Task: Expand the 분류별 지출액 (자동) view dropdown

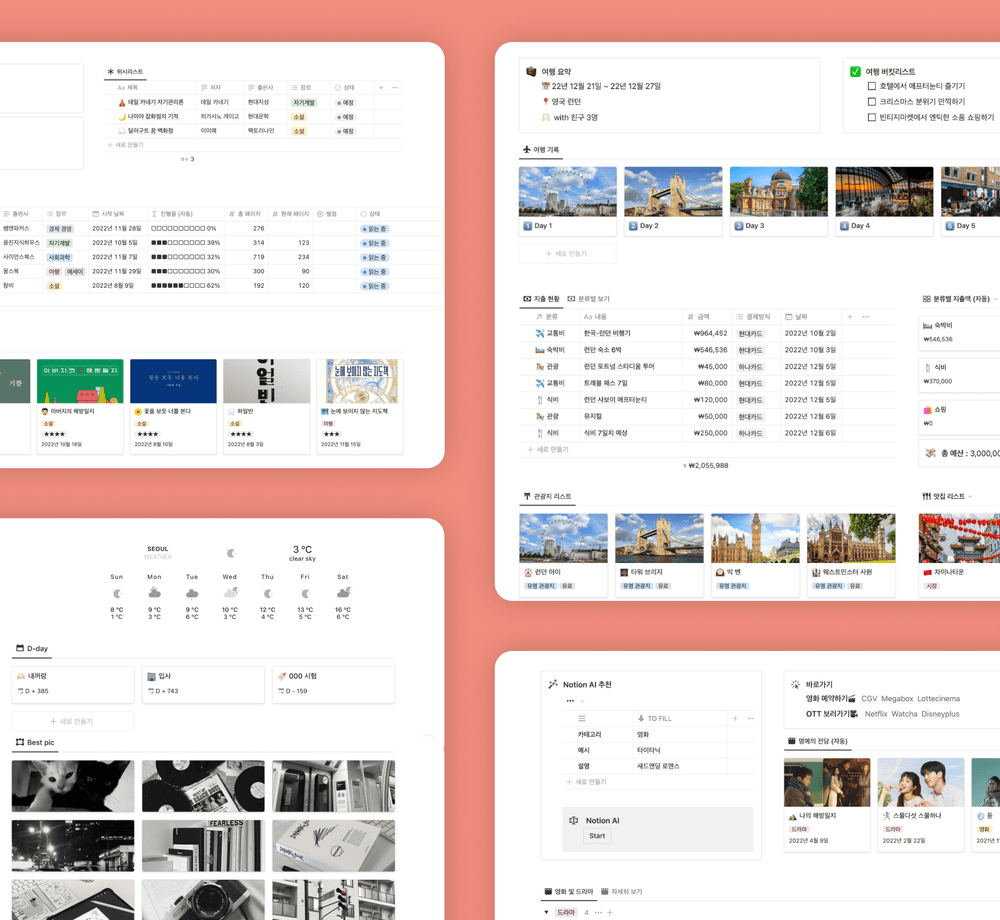Action: point(995,299)
